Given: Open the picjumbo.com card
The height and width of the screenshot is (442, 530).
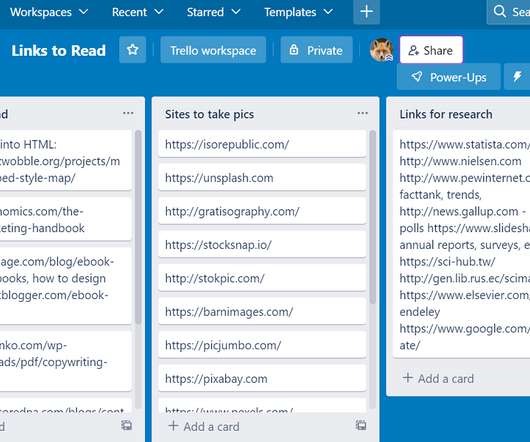Looking at the screenshot, I should [262, 345].
